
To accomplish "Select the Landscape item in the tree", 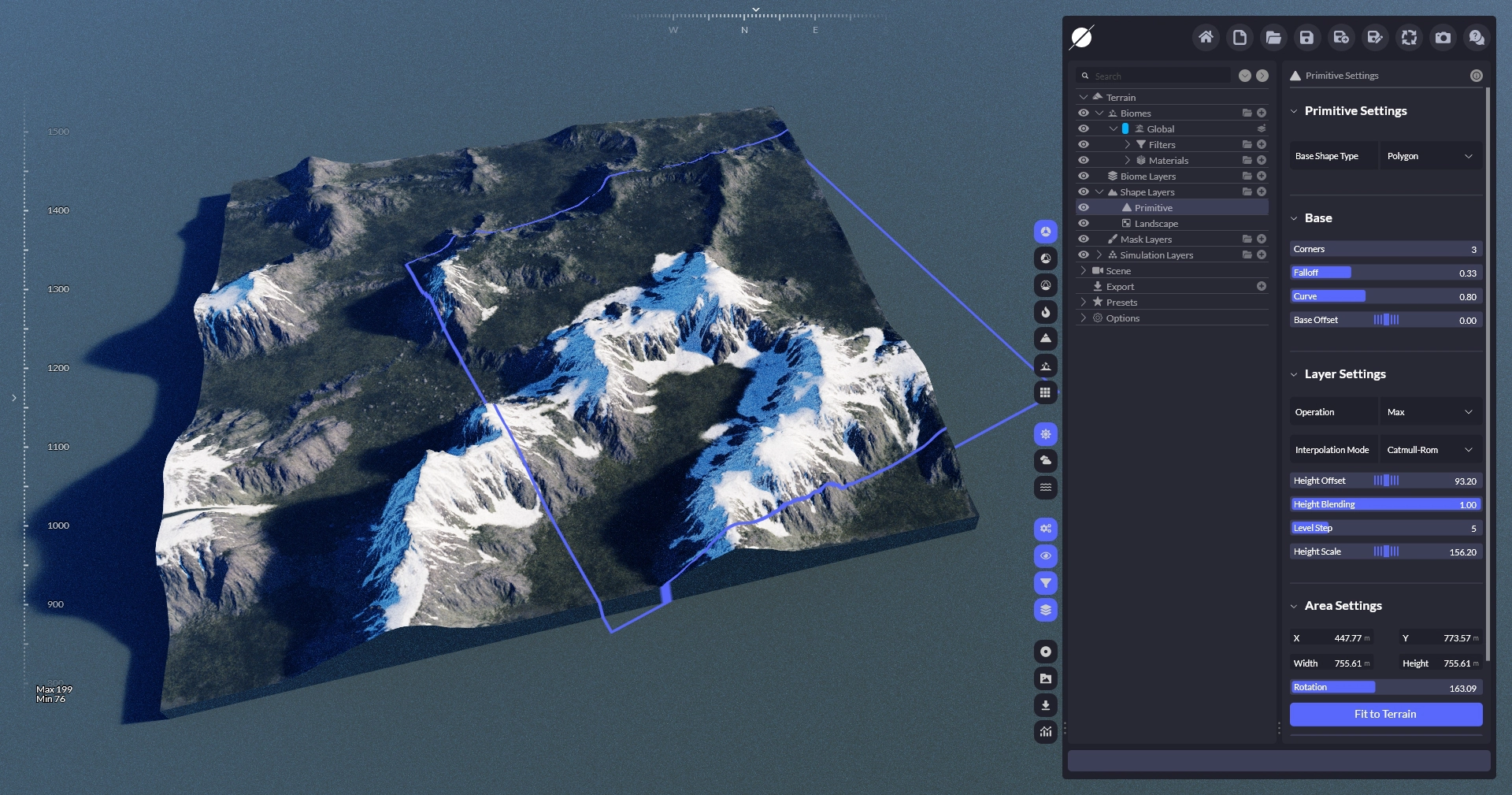I will 1156,224.
